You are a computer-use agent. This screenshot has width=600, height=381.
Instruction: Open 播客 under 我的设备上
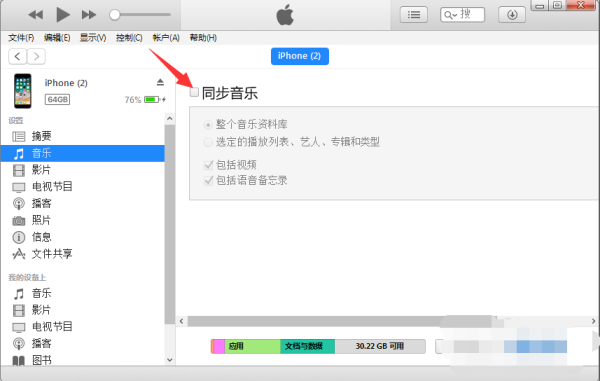(x=83, y=344)
